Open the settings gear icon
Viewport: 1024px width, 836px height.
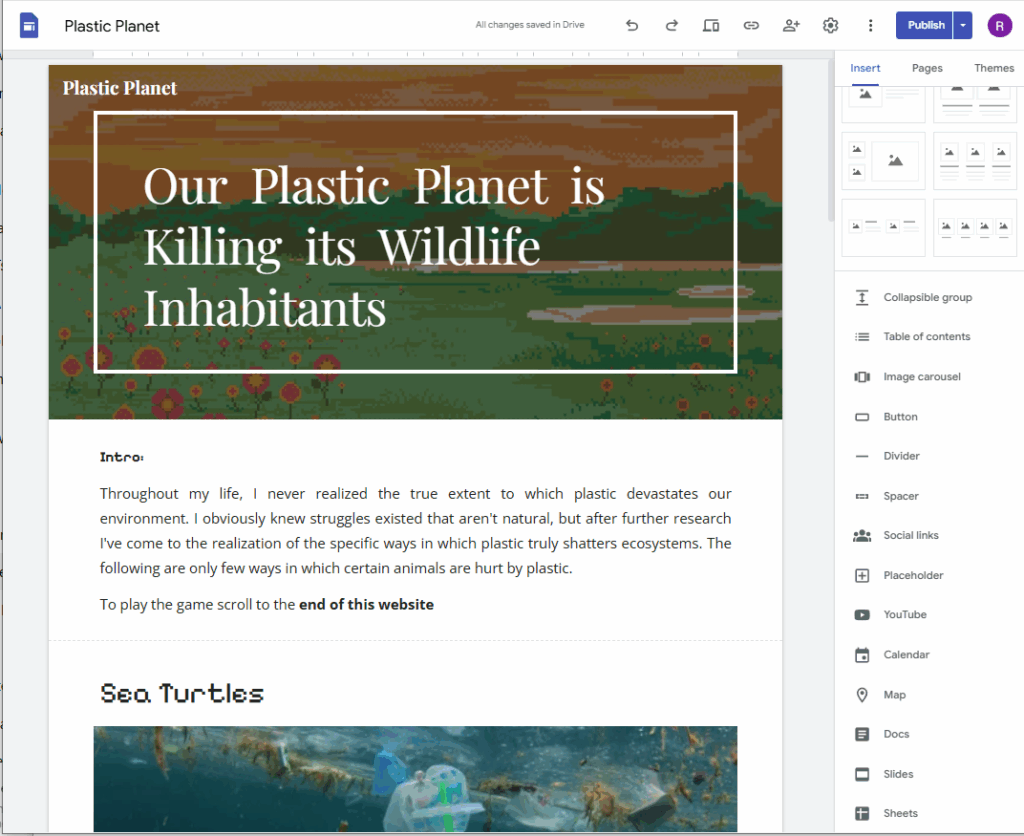830,26
